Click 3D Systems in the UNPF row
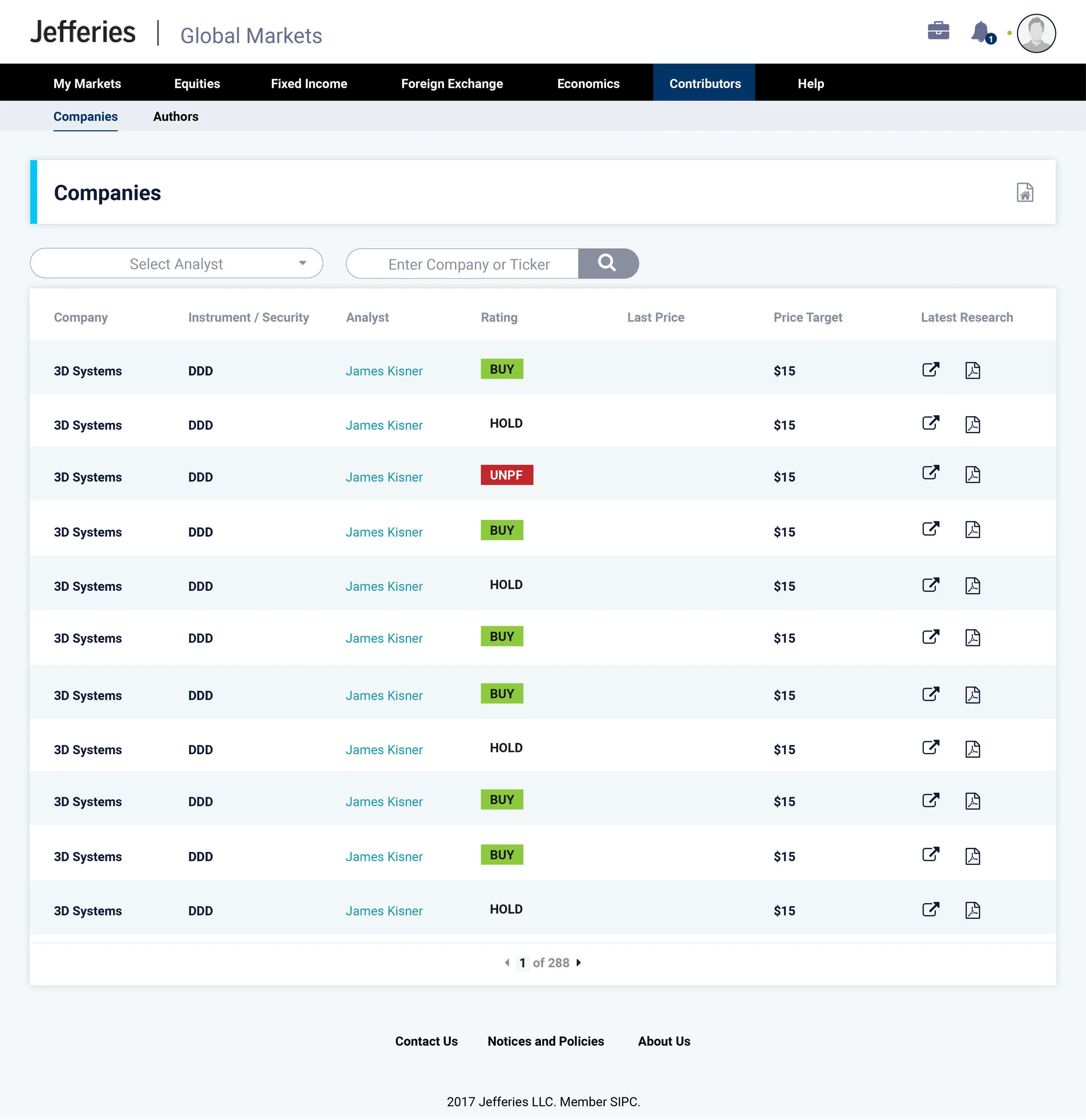 (x=87, y=477)
